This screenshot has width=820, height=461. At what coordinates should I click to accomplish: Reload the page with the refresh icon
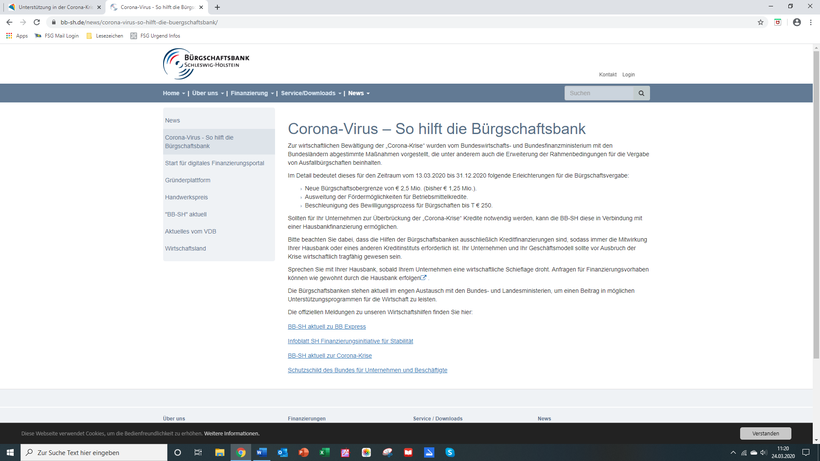coord(37,22)
